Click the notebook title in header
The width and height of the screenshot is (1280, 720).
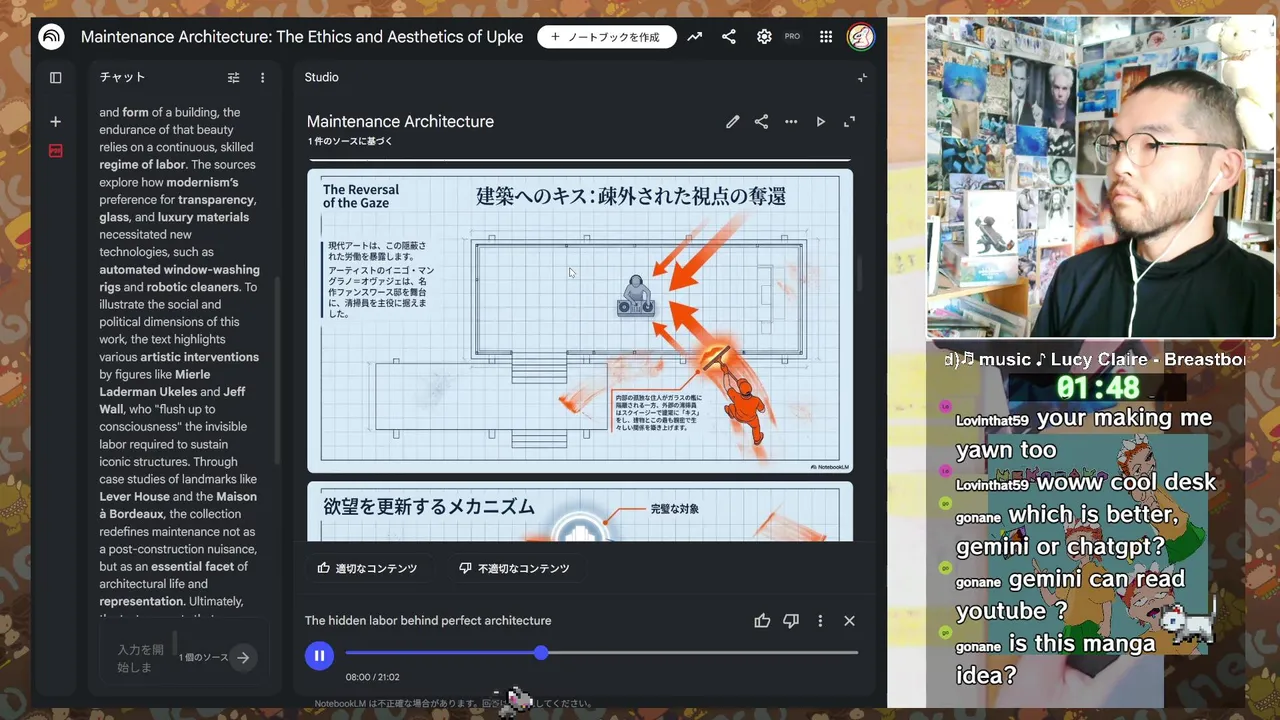click(302, 37)
